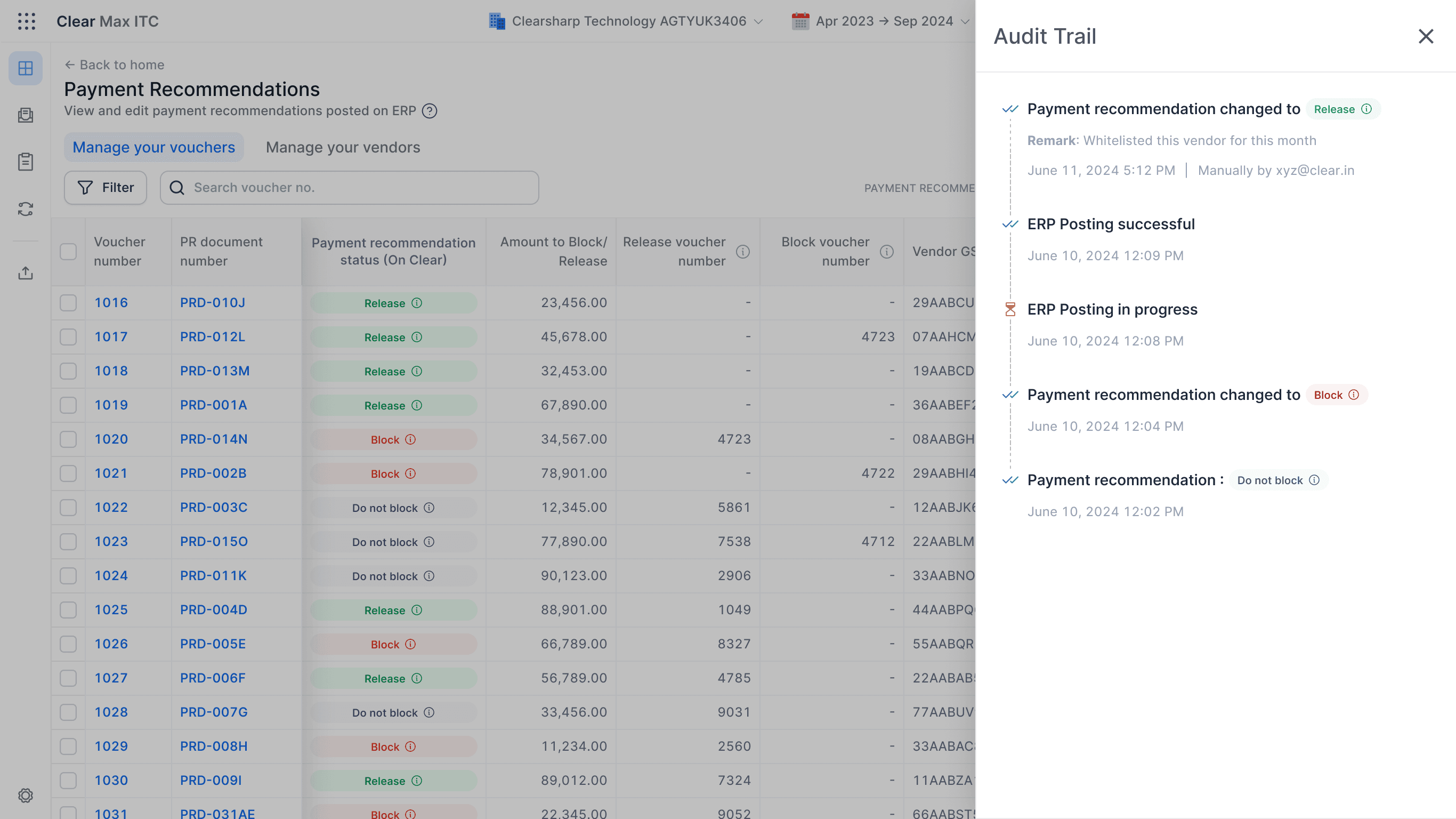1456x819 pixels.
Task: Open the Apr 2023 to Sep 2024 date dropdown
Action: click(x=880, y=21)
